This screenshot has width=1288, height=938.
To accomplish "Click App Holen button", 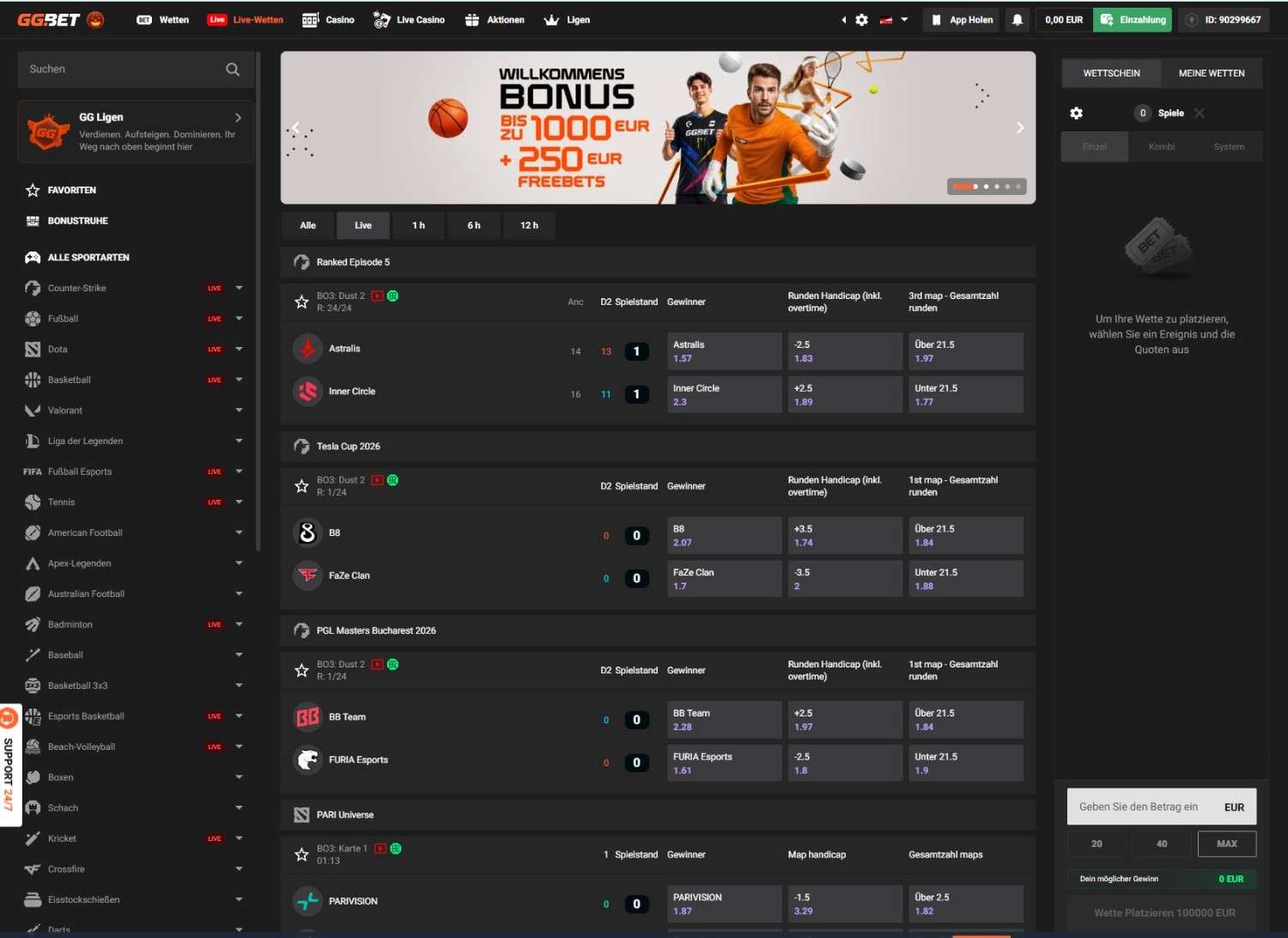I will [962, 20].
